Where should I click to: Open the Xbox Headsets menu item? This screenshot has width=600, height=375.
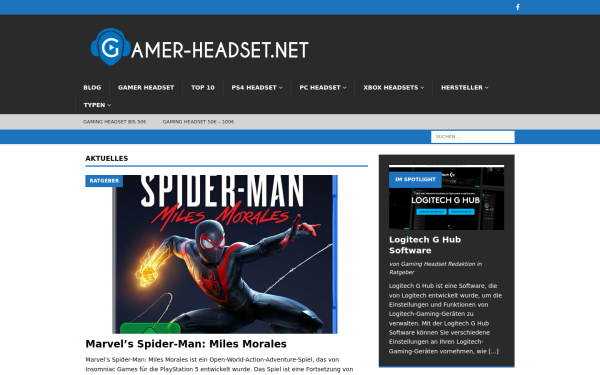[x=391, y=88]
